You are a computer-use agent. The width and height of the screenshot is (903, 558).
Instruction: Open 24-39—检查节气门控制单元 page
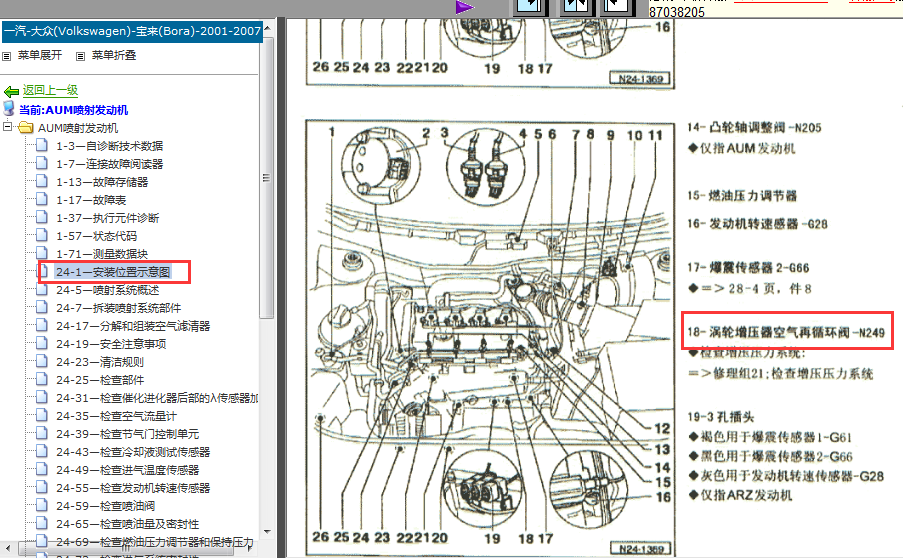point(127,434)
